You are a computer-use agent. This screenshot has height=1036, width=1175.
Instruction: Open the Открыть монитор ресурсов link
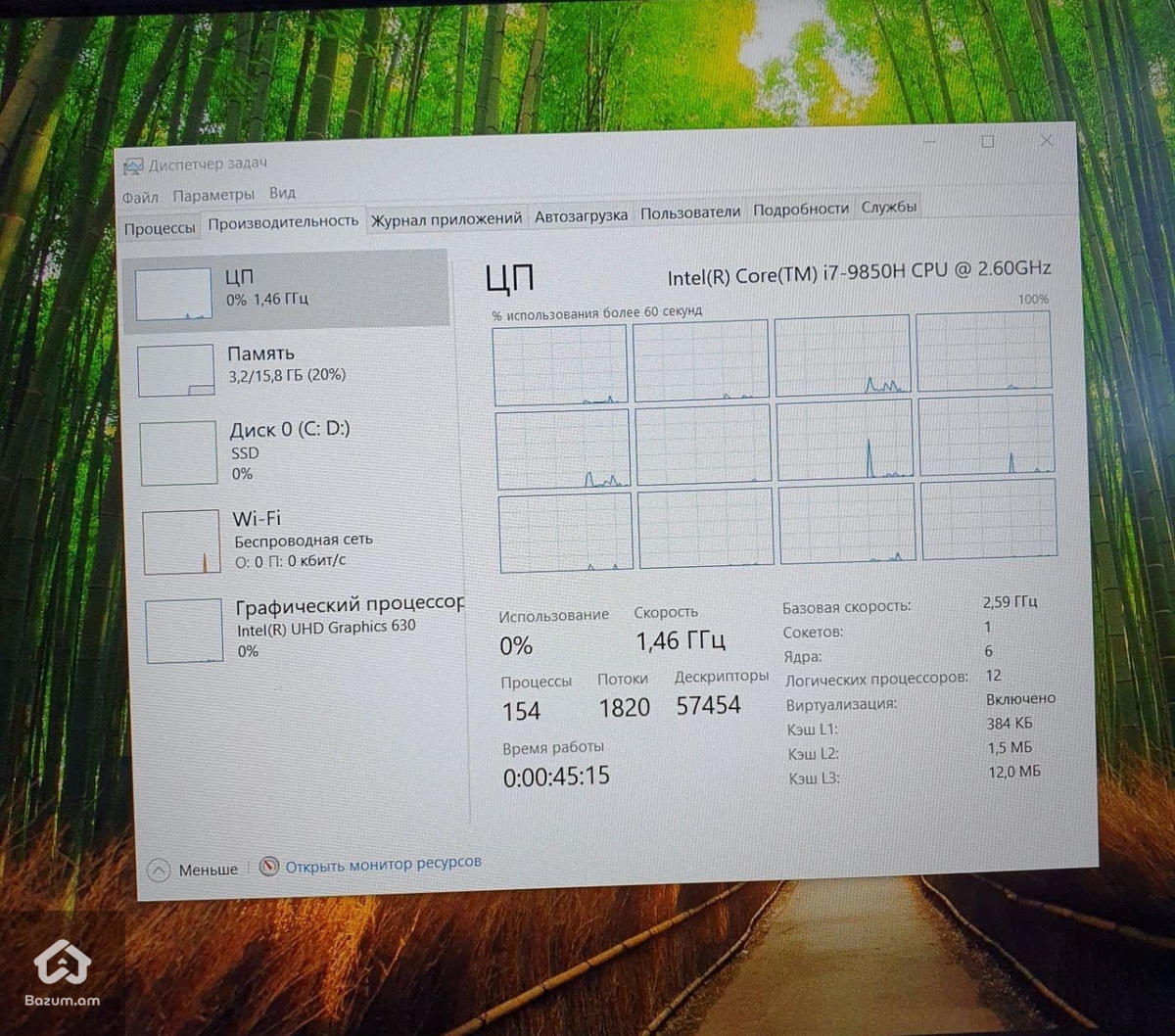(383, 864)
